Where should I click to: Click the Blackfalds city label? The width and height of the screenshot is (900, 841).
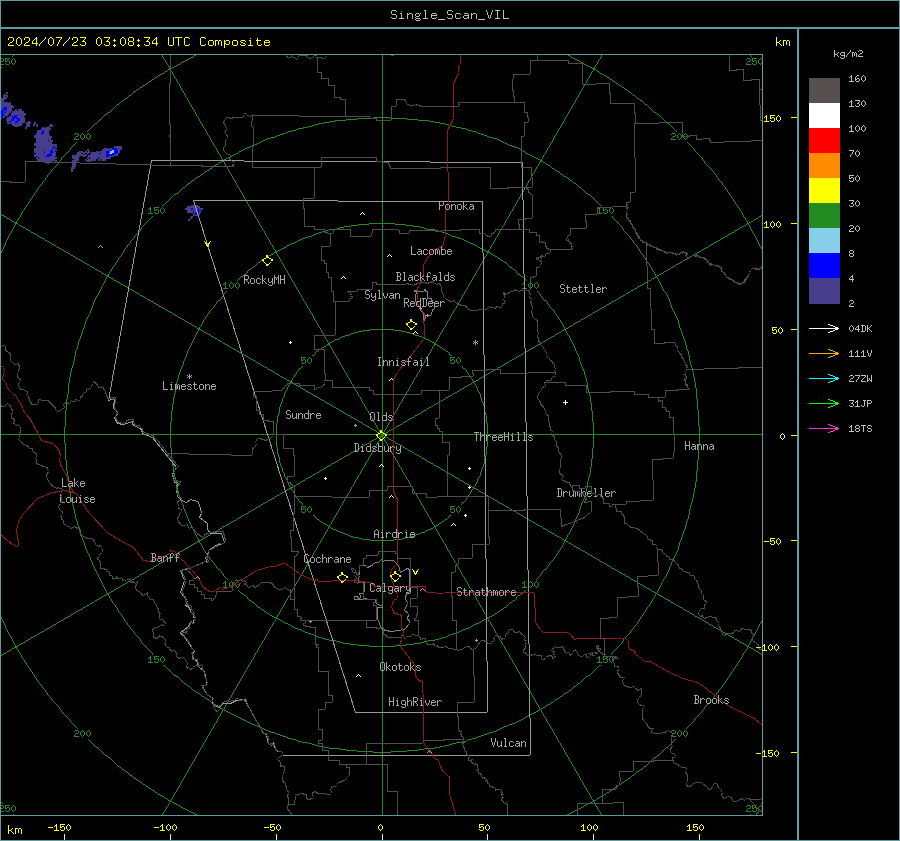coord(425,277)
